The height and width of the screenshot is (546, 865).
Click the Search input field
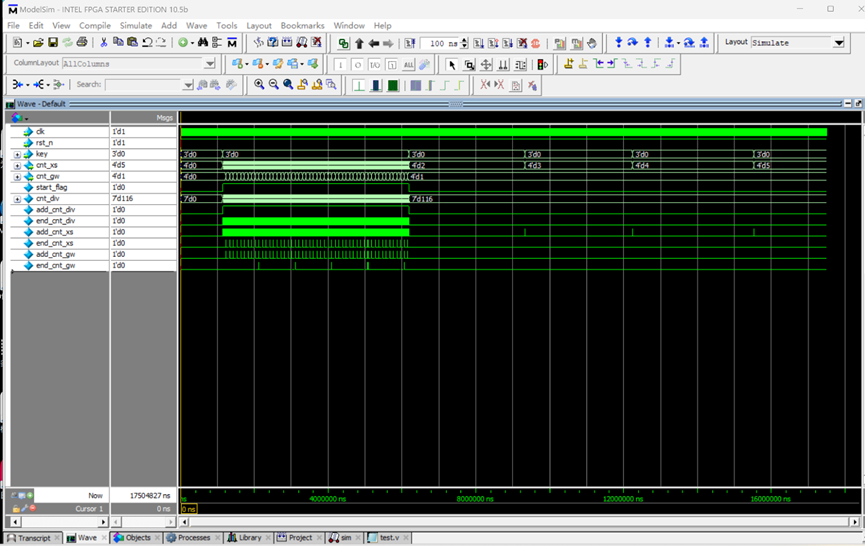(144, 85)
